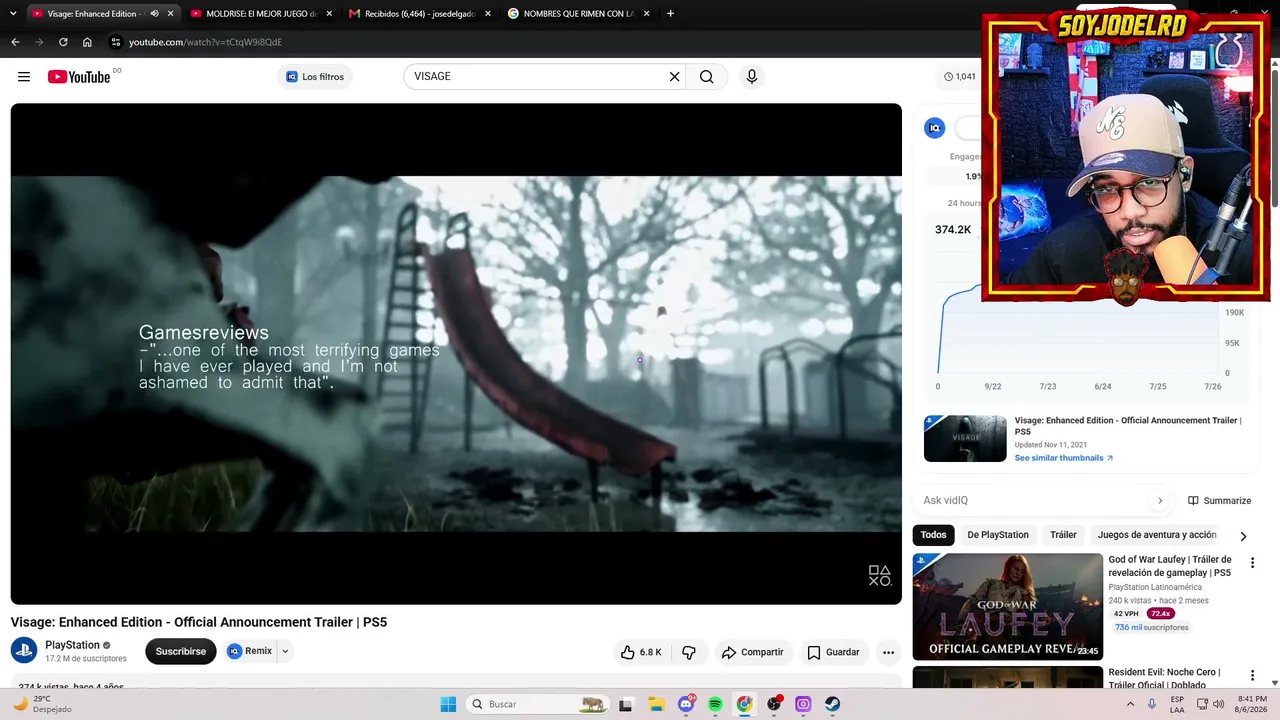Open the weather widget showing 29°C
Screen dimensions: 1280x720
tap(43, 704)
